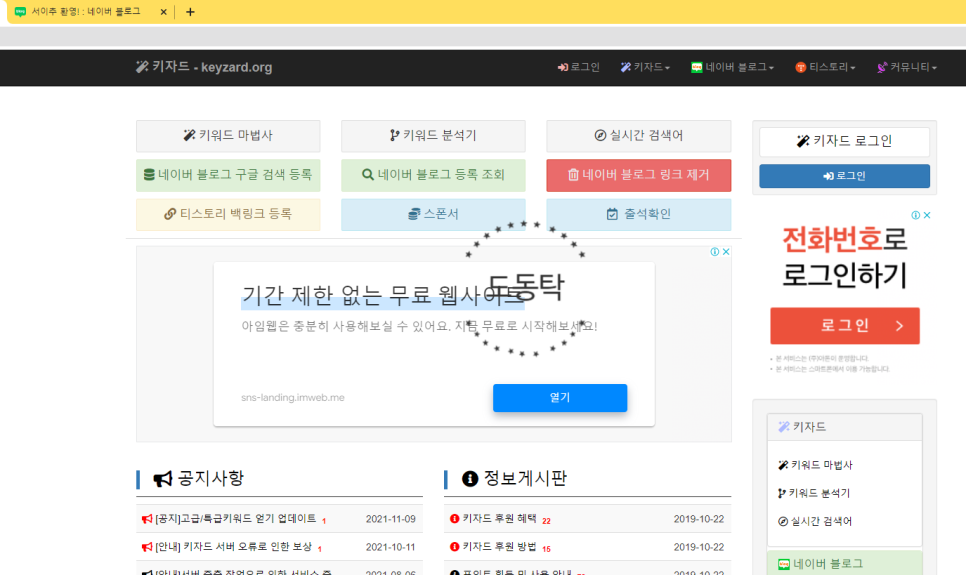966x575 pixels.
Task: Click the wand icon beside keyzard.org logo
Action: click(142, 67)
